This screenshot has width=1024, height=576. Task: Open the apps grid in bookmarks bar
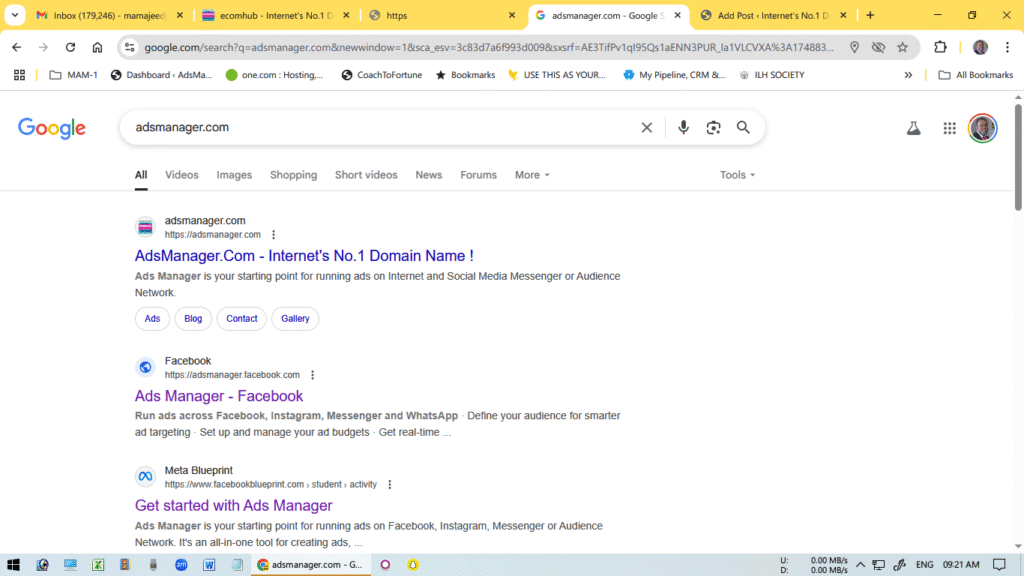click(20, 75)
